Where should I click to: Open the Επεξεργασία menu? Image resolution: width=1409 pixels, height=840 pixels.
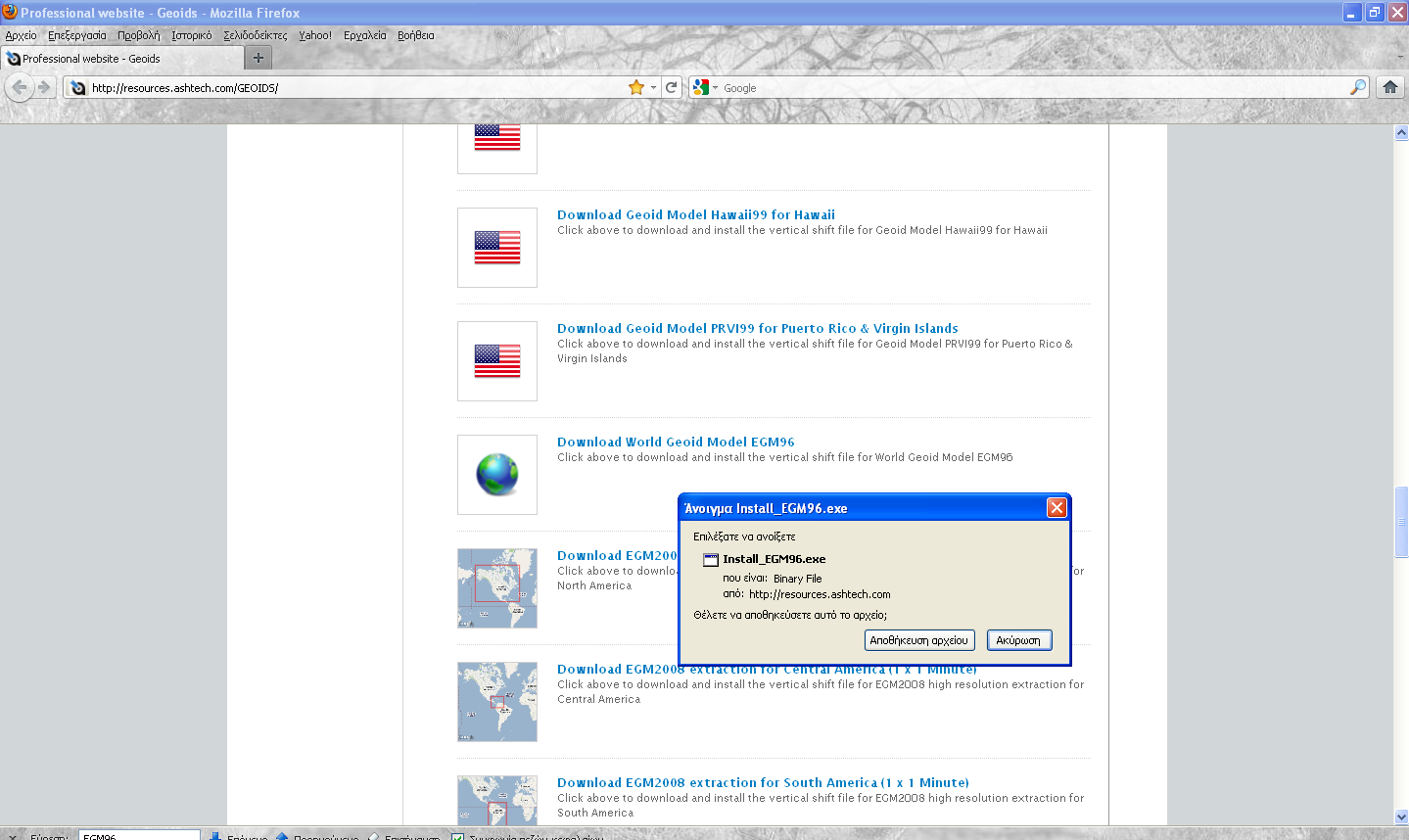coord(77,35)
